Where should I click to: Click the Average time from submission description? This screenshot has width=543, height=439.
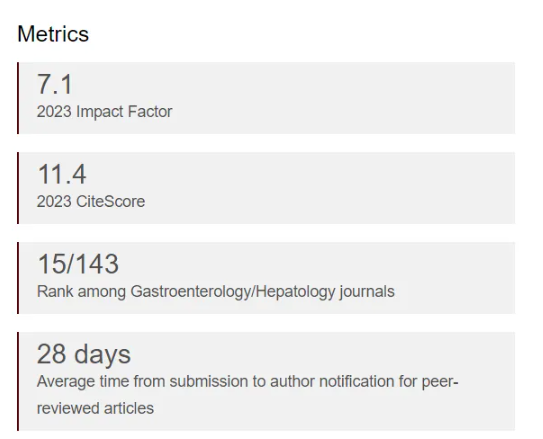[248, 395]
